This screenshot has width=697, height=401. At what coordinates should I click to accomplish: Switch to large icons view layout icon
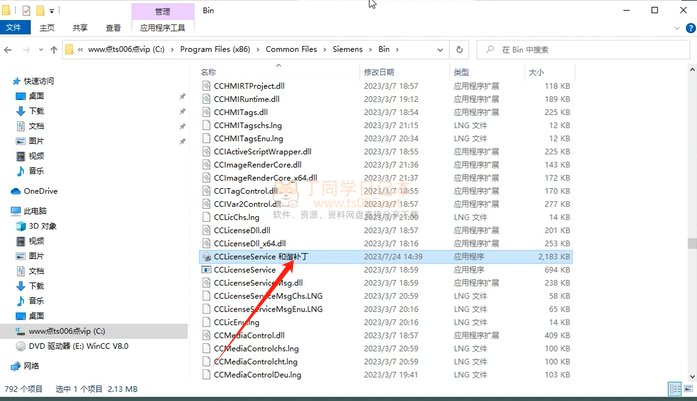pyautogui.click(x=689, y=389)
